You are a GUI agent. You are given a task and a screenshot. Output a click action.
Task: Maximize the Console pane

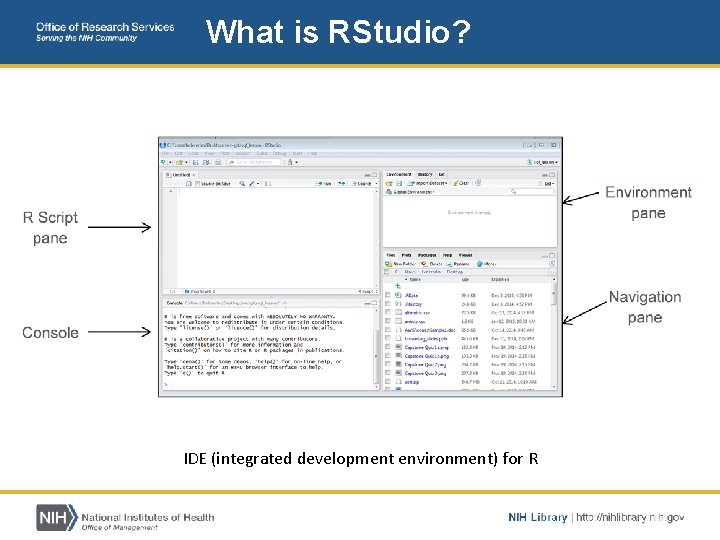point(374,303)
